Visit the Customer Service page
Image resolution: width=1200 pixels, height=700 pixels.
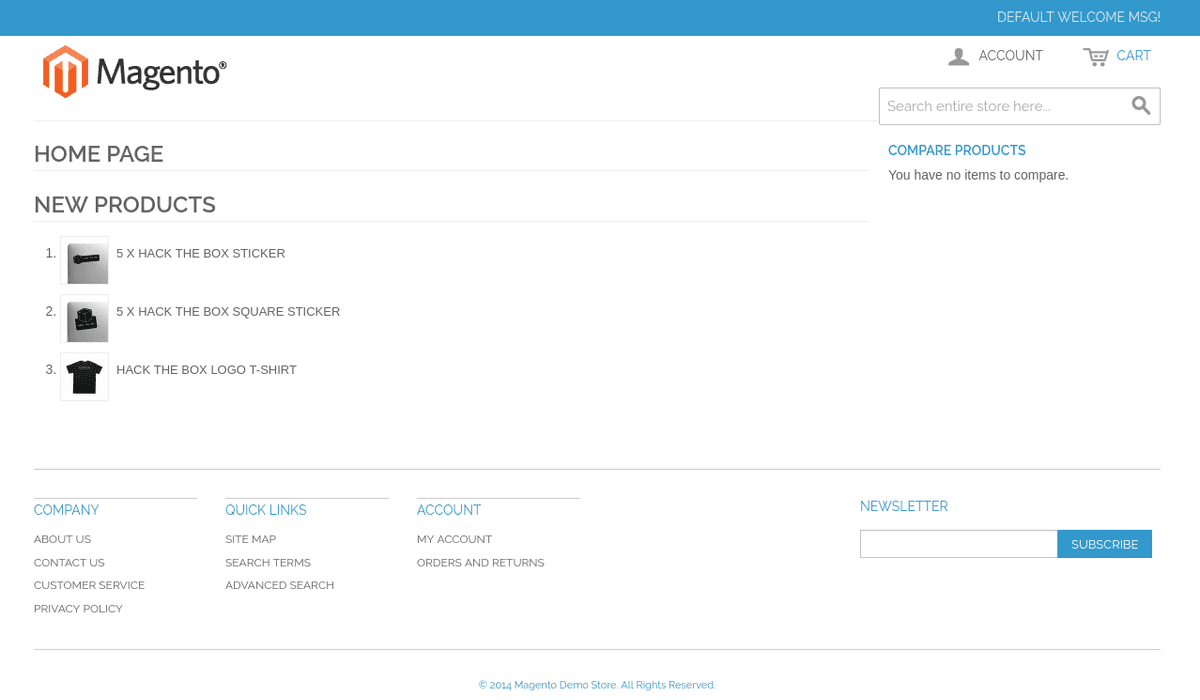click(89, 585)
